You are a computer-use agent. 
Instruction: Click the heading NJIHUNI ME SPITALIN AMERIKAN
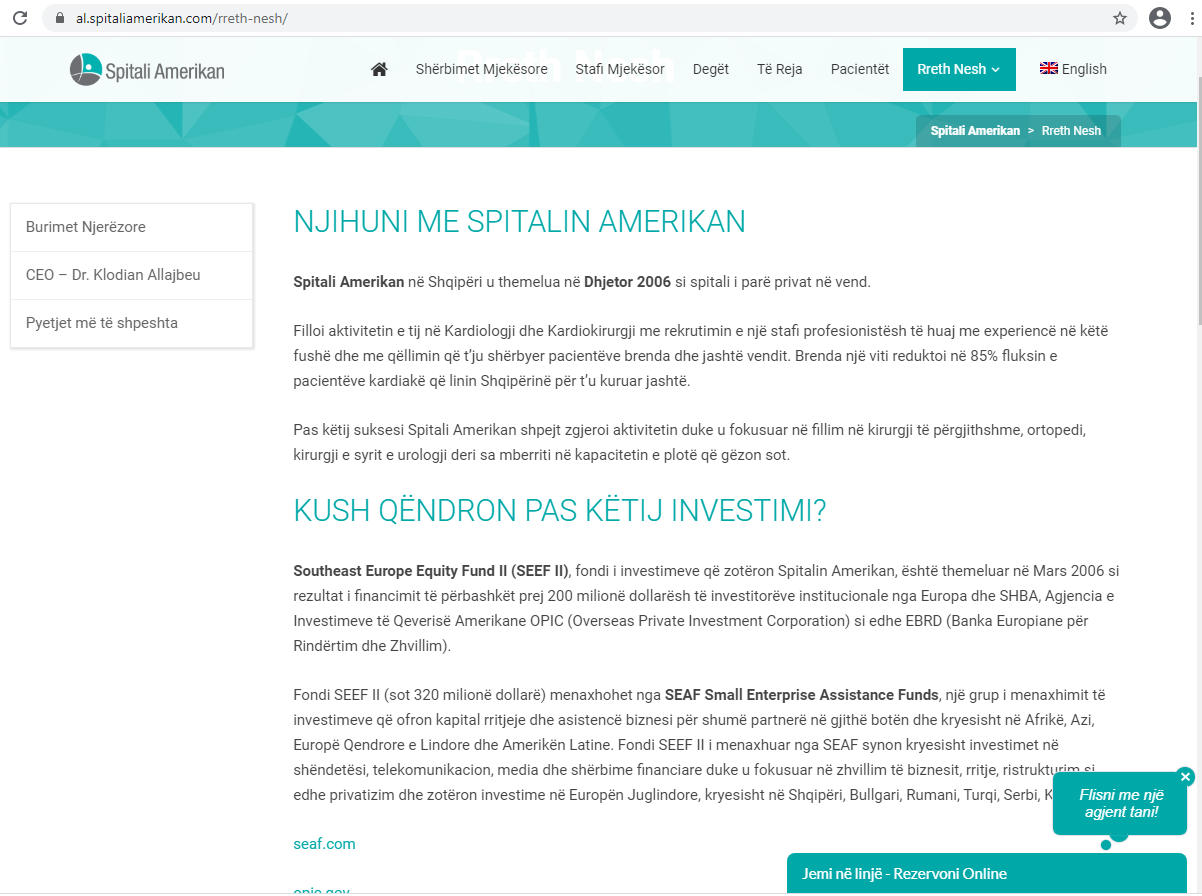click(x=519, y=221)
